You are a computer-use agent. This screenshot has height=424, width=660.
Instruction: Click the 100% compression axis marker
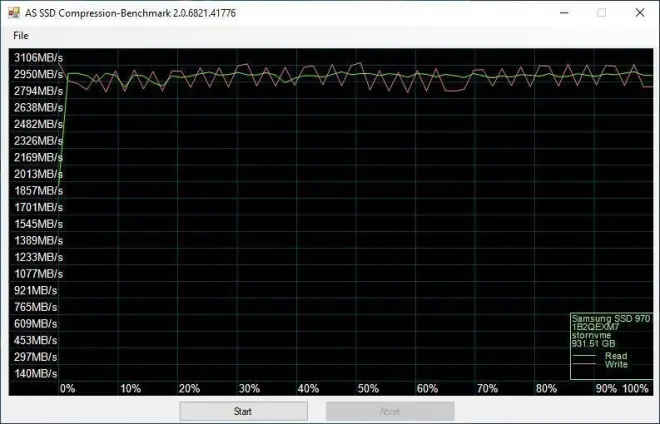pyautogui.click(x=636, y=388)
